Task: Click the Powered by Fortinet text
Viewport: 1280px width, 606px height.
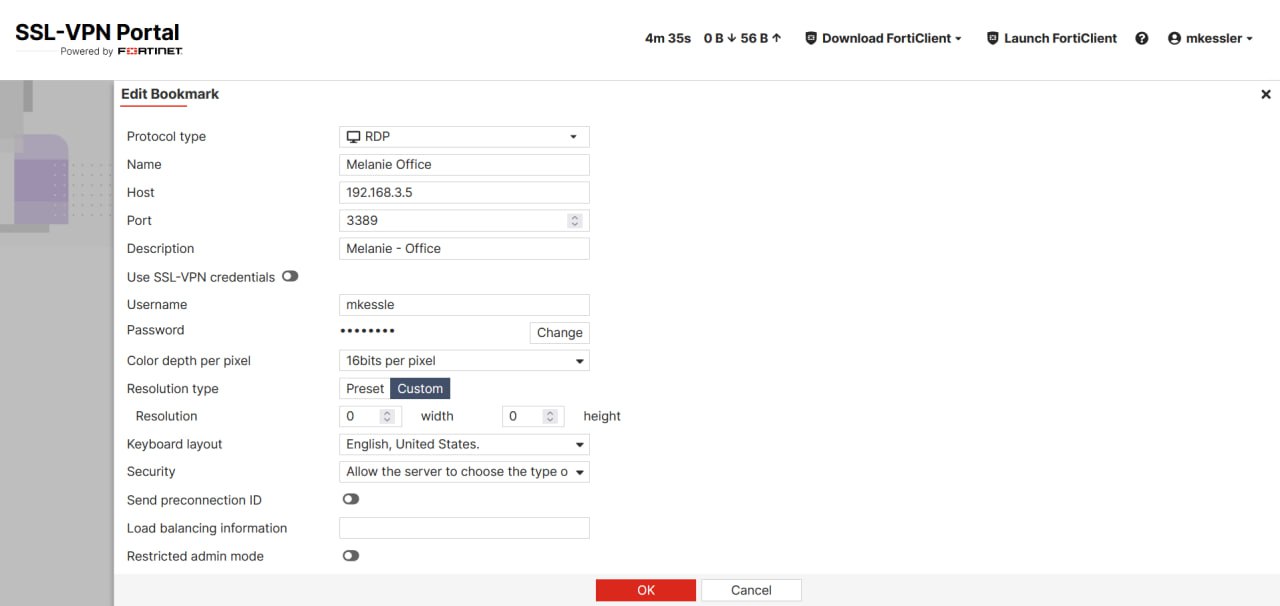Action: [121, 51]
